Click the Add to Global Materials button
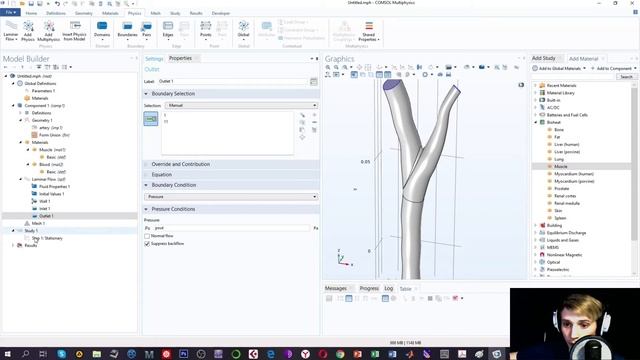Screen dimensions: 640x360 pos(559,69)
